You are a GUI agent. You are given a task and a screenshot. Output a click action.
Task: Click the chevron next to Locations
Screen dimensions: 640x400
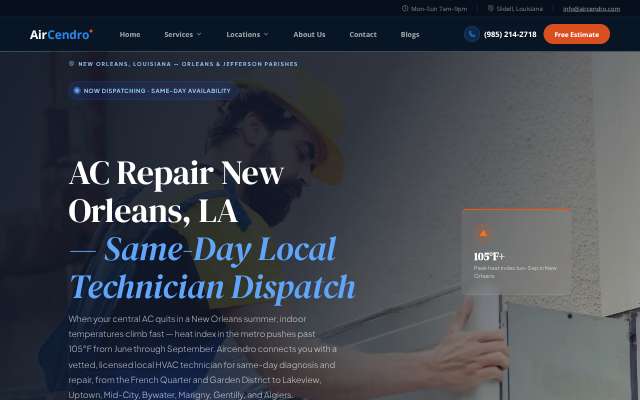pos(266,35)
